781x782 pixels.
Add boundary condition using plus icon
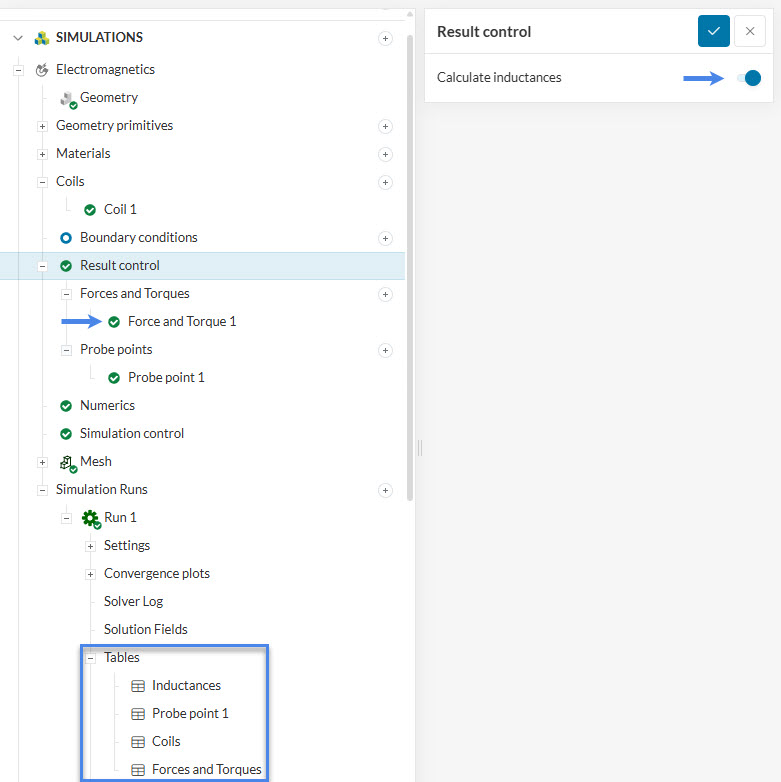(385, 238)
